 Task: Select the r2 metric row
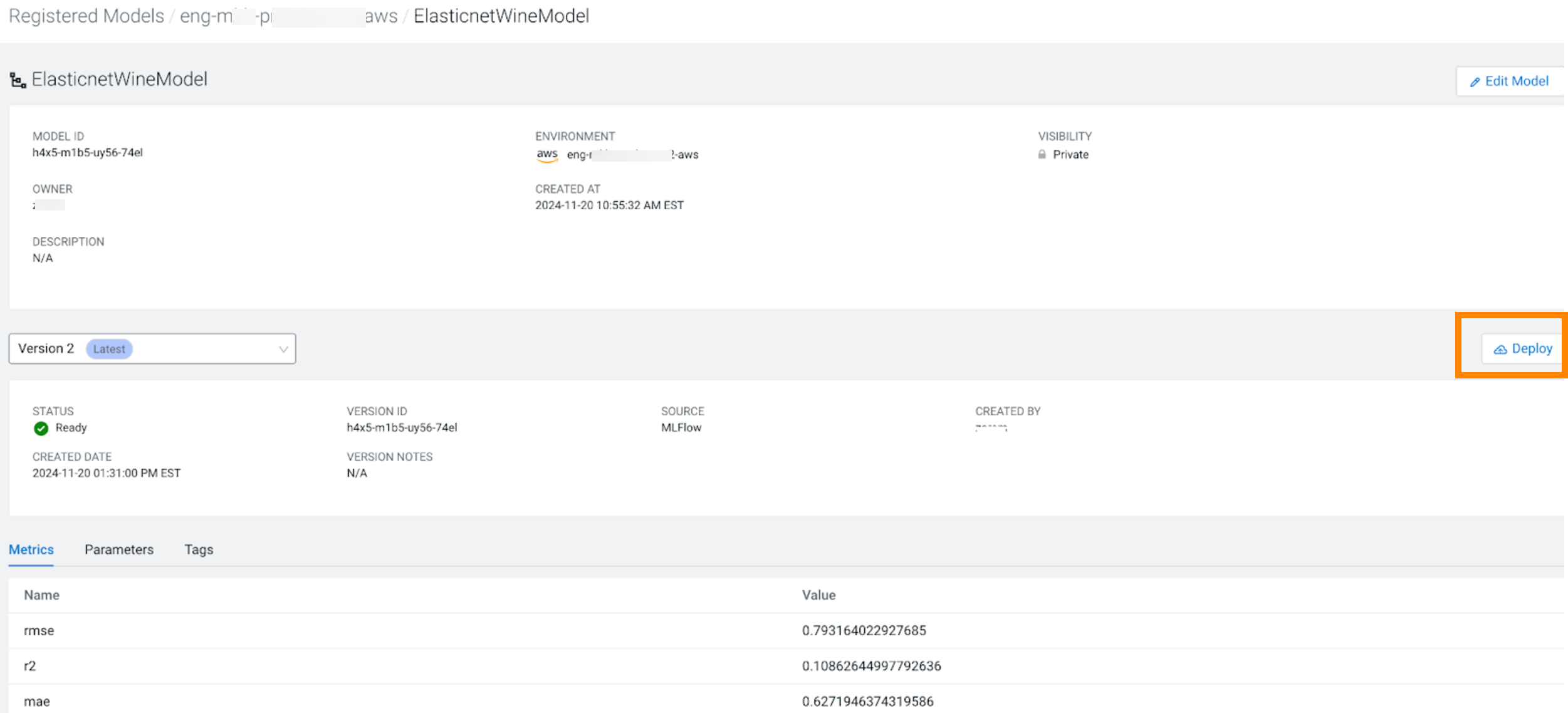click(30, 666)
